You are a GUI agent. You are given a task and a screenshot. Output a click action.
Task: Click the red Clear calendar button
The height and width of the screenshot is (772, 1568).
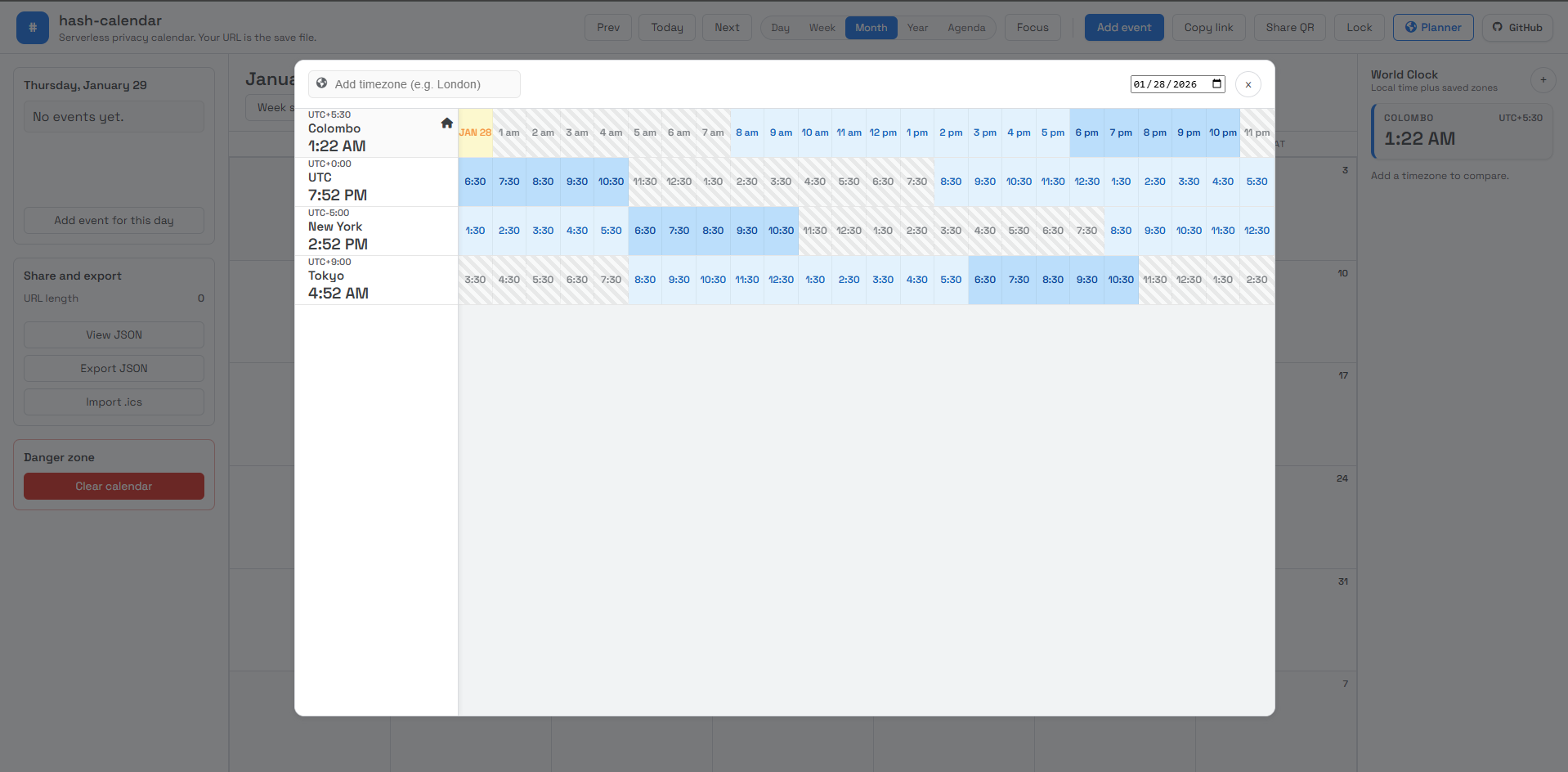(x=114, y=486)
